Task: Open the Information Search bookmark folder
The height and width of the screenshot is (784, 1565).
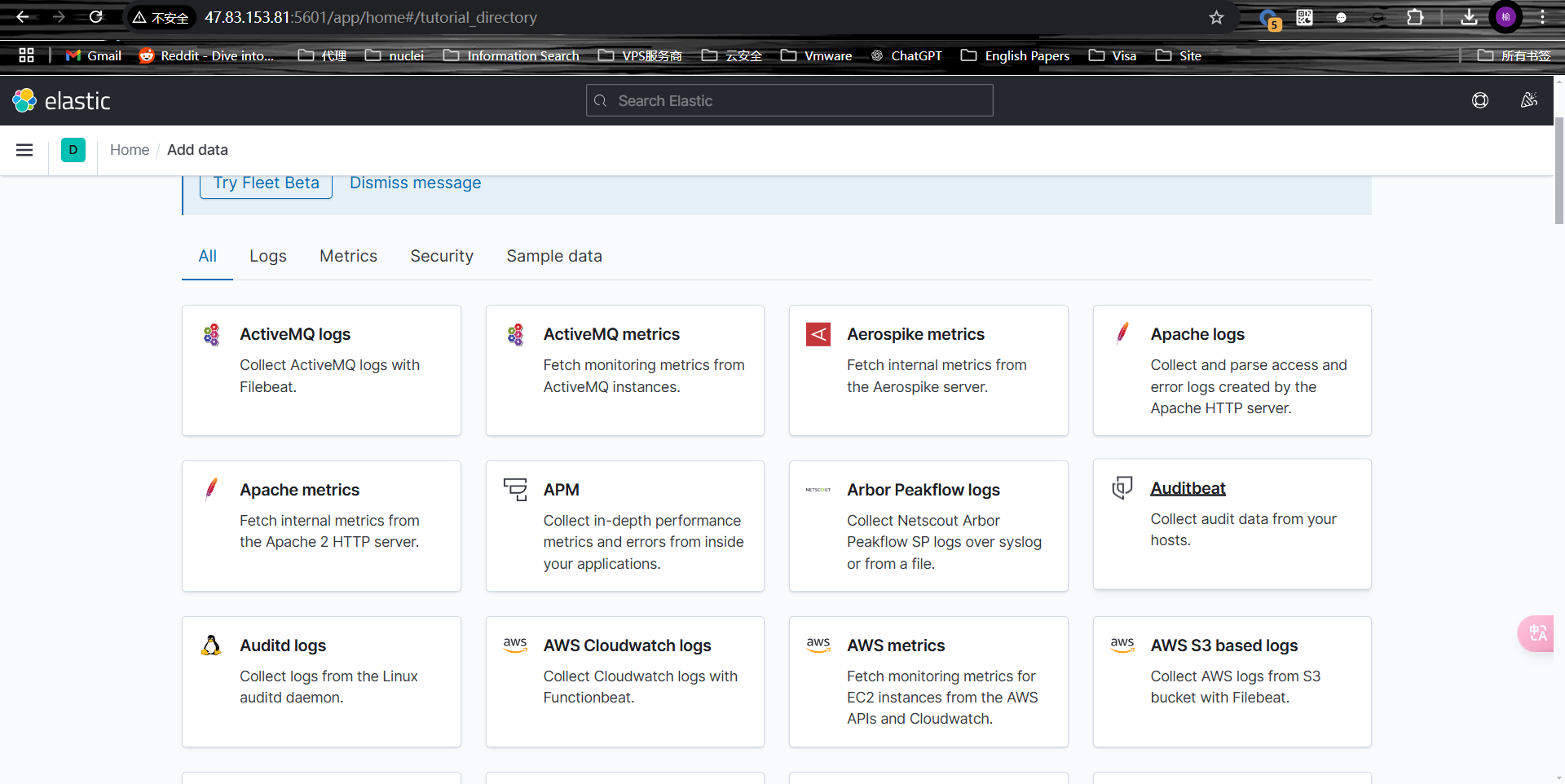Action: (511, 55)
